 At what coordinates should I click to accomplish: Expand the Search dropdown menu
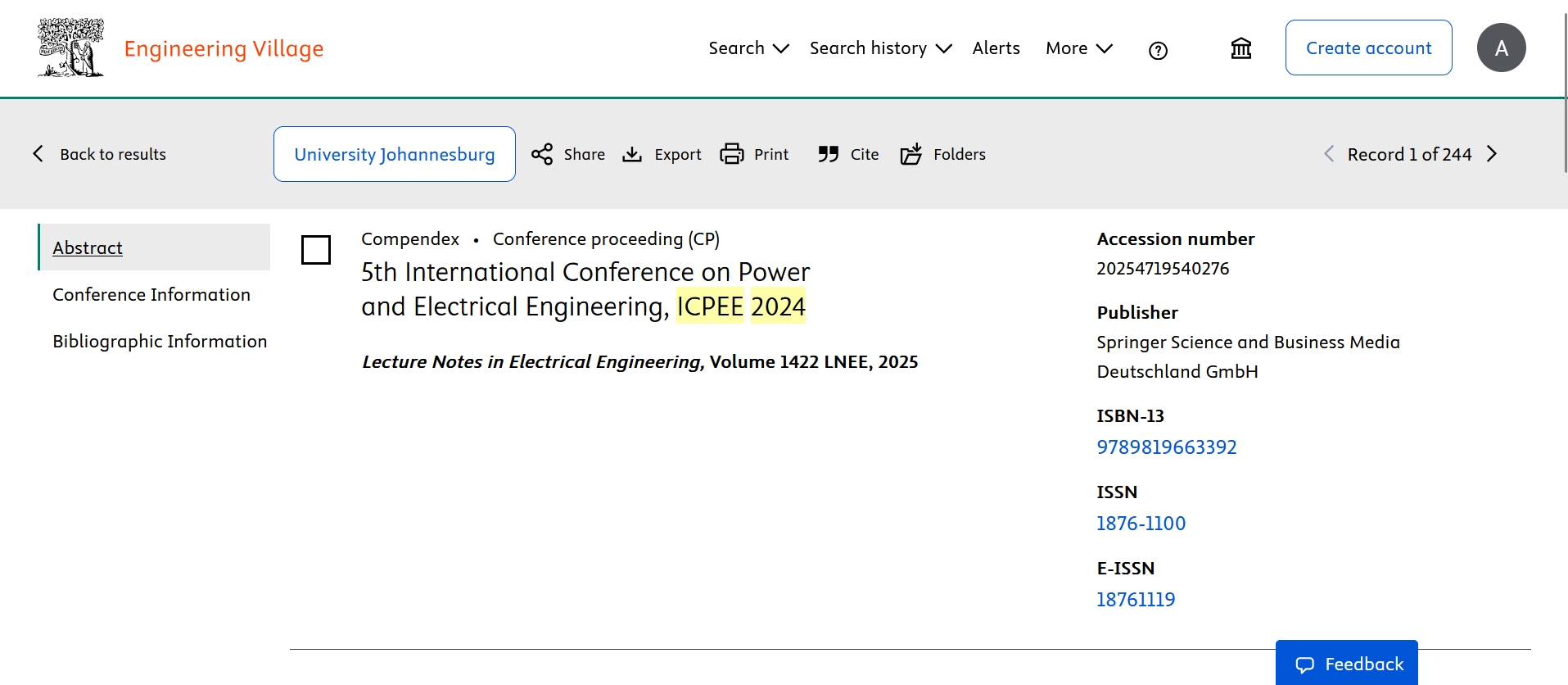click(x=748, y=48)
